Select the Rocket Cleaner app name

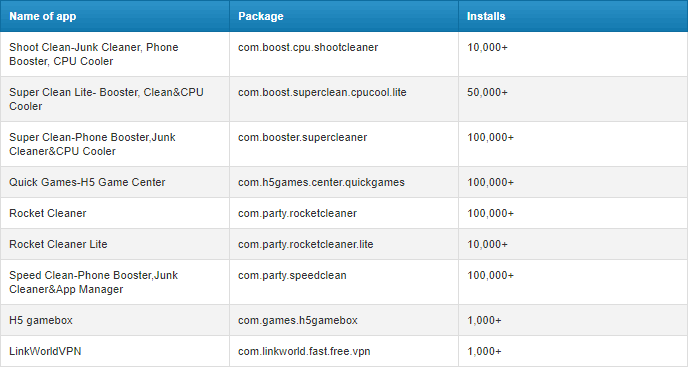[x=48, y=213]
